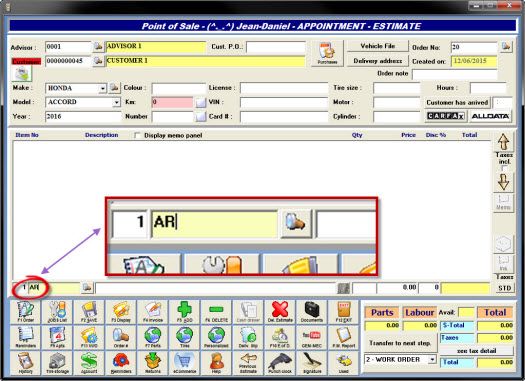Click the F11 W/O folder icon
Screen dimensions: 525x381
pyautogui.click(x=89, y=337)
